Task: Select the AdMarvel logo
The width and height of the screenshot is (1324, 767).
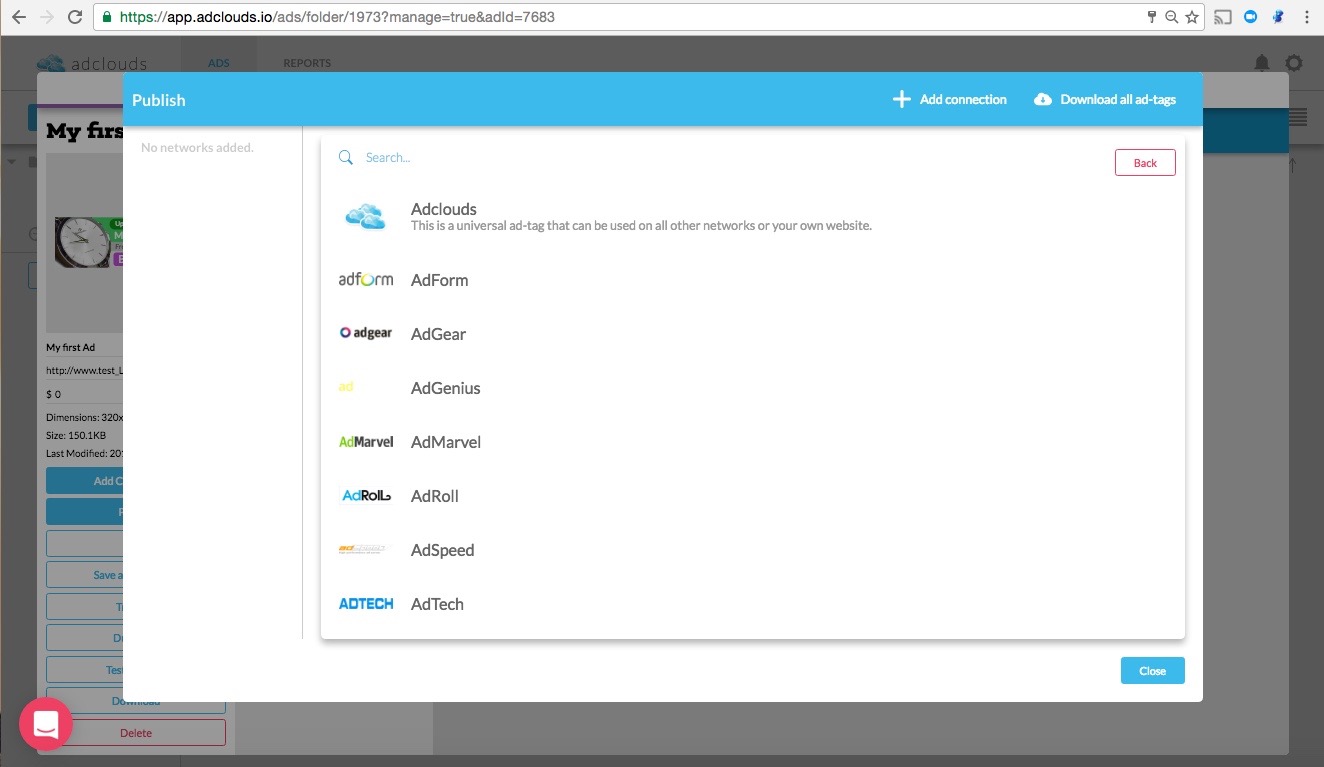Action: pos(366,441)
